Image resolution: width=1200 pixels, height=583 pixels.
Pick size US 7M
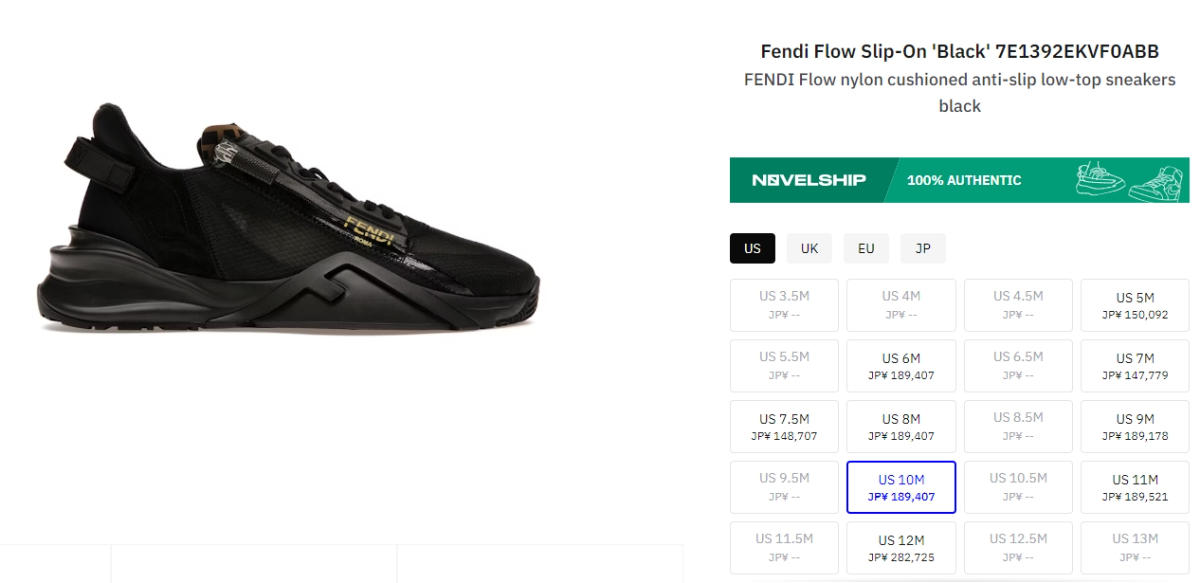point(1135,366)
